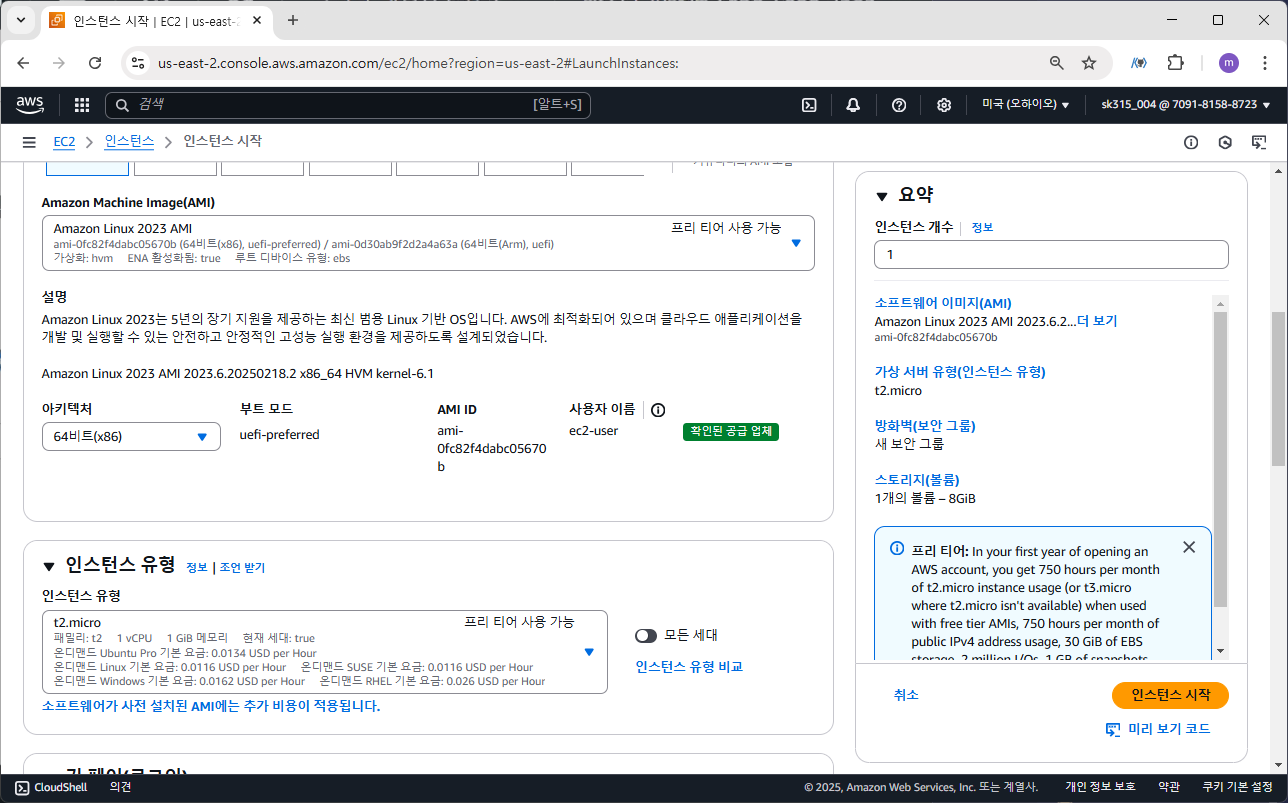Click the ec2-user username text
Screen dimensions: 1288x803
click(x=594, y=431)
